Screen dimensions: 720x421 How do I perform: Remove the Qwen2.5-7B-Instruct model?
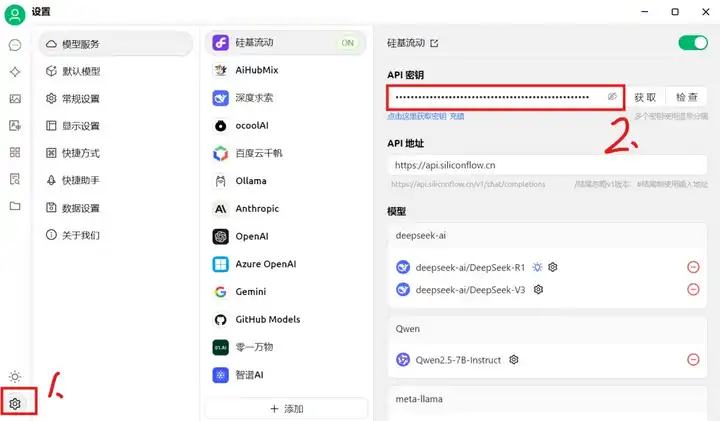693,359
